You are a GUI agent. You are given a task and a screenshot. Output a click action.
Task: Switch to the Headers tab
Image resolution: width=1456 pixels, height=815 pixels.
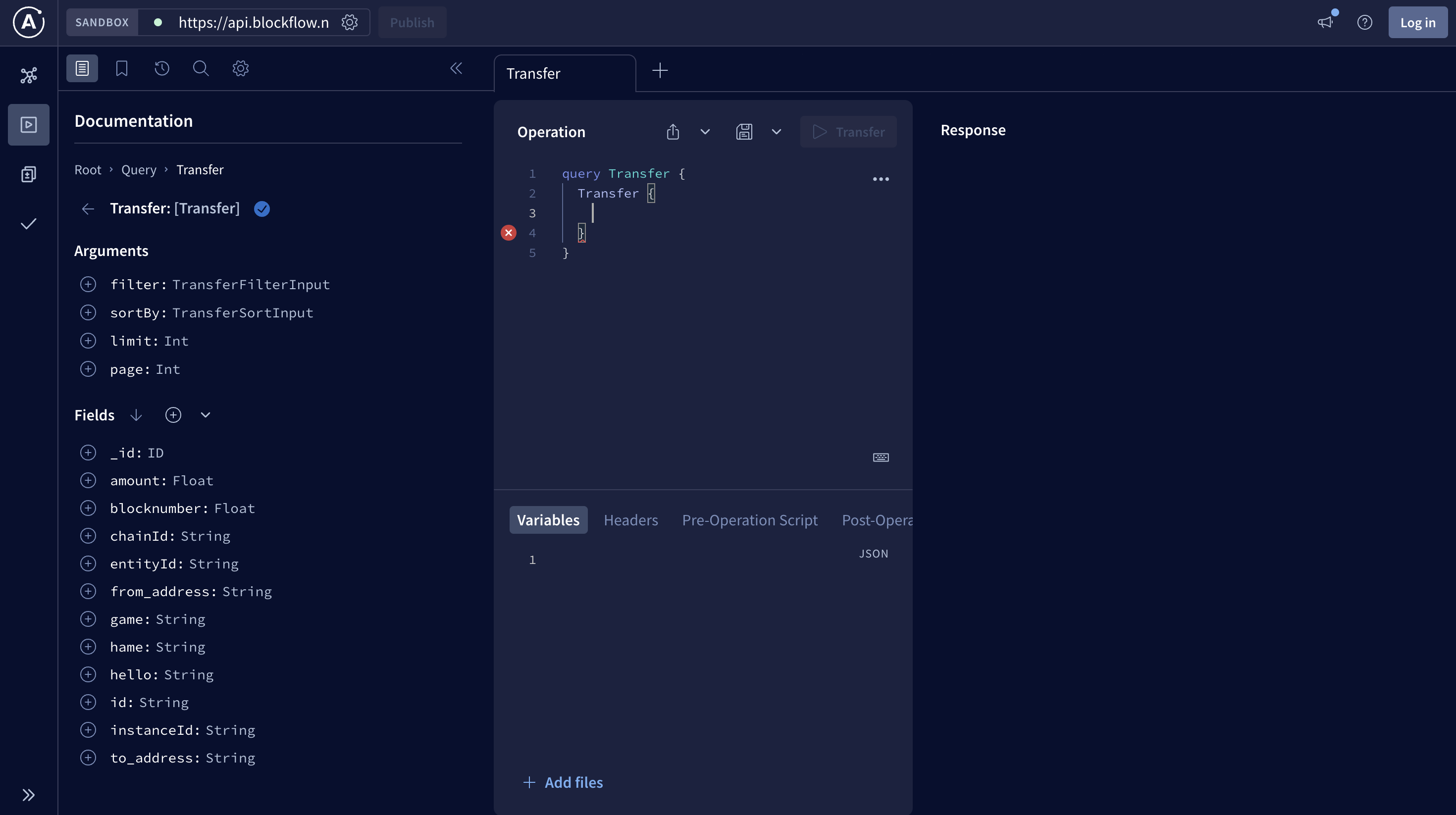pos(630,520)
